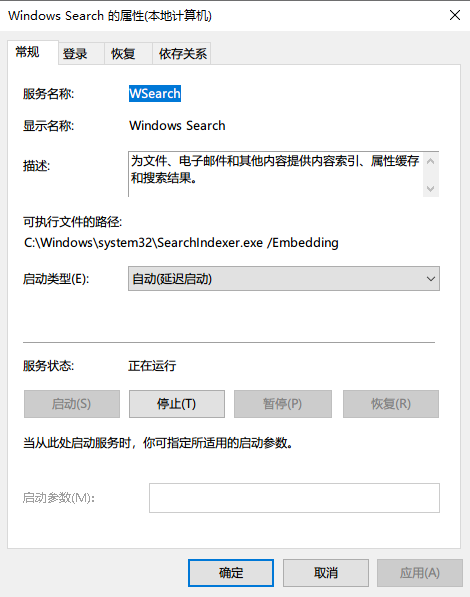Select the 依存关系 tab
The image size is (470, 597).
182,53
